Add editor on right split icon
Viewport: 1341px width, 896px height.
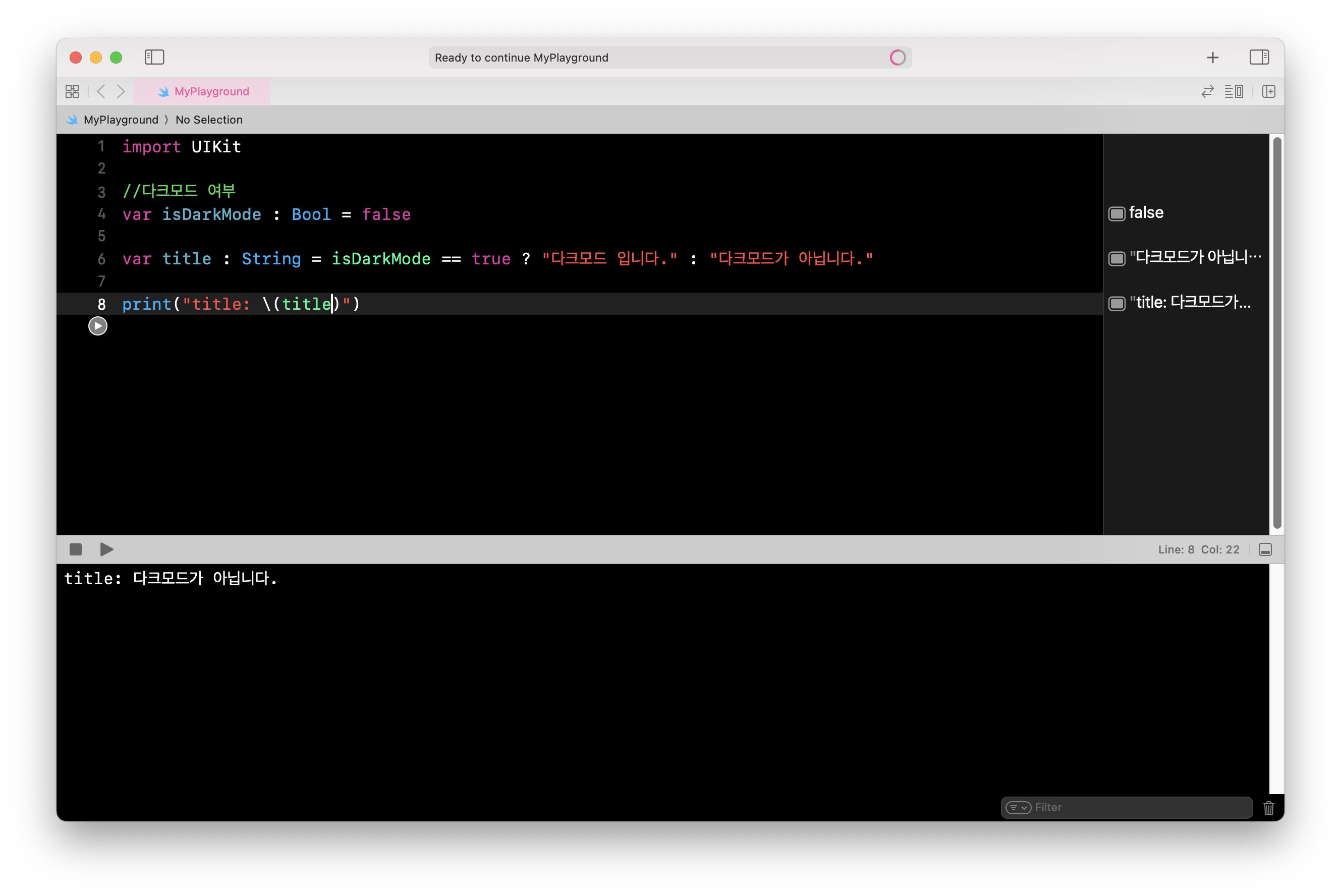point(1268,91)
